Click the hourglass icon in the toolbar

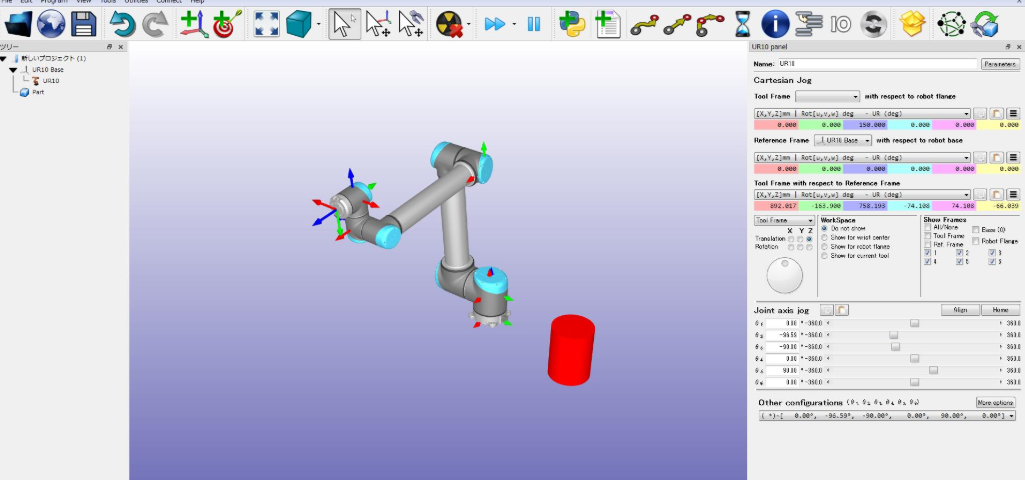click(741, 24)
